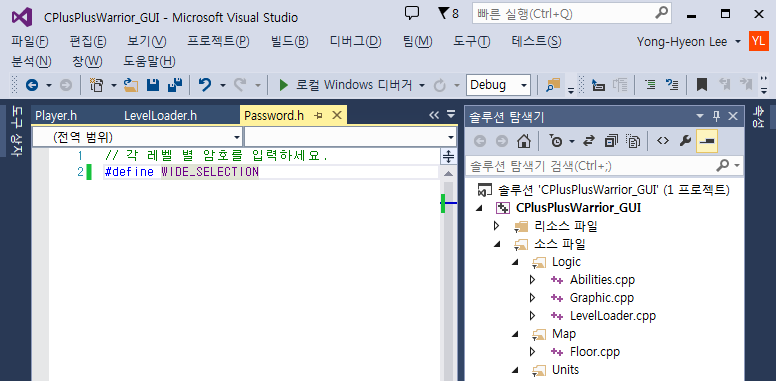Open the 빌드(B) menu

pyautogui.click(x=290, y=42)
